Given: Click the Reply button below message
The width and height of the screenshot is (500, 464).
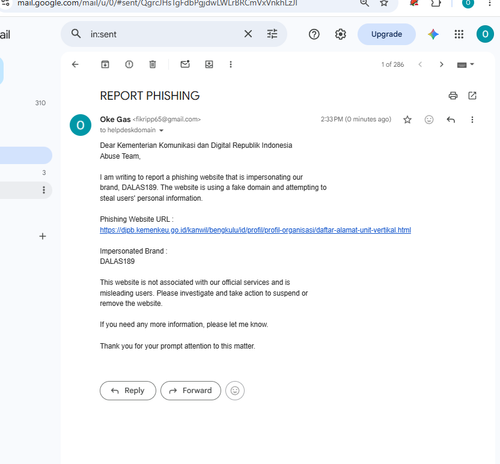Looking at the screenshot, I should (x=128, y=391).
